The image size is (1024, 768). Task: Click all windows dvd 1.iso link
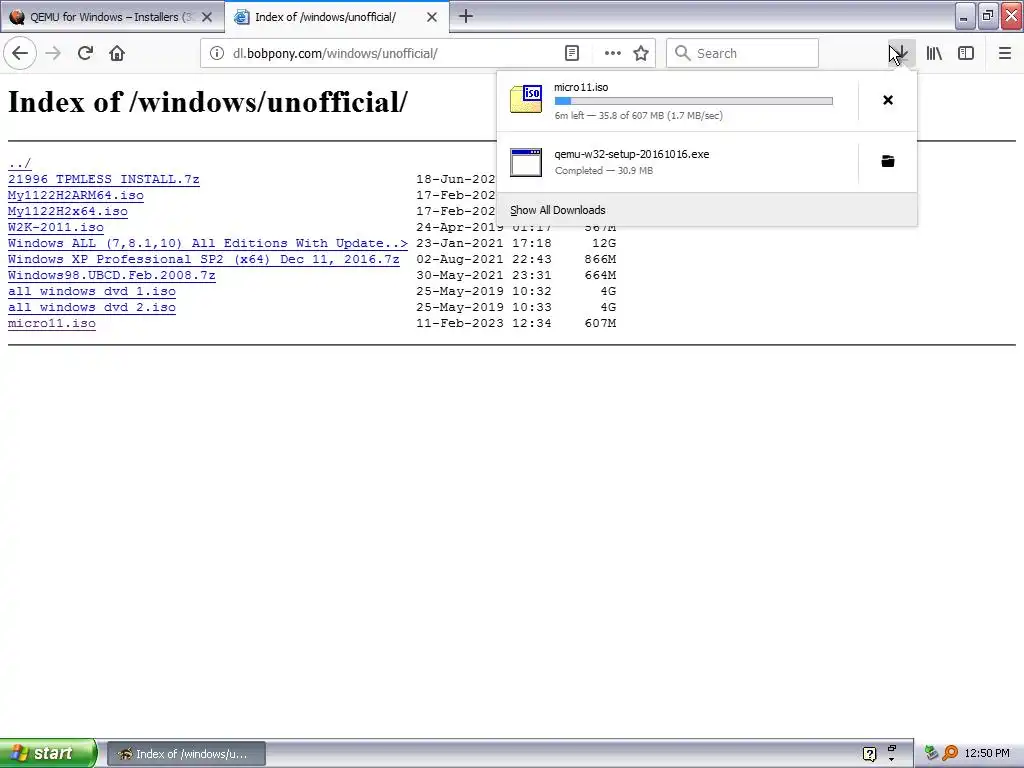91,291
